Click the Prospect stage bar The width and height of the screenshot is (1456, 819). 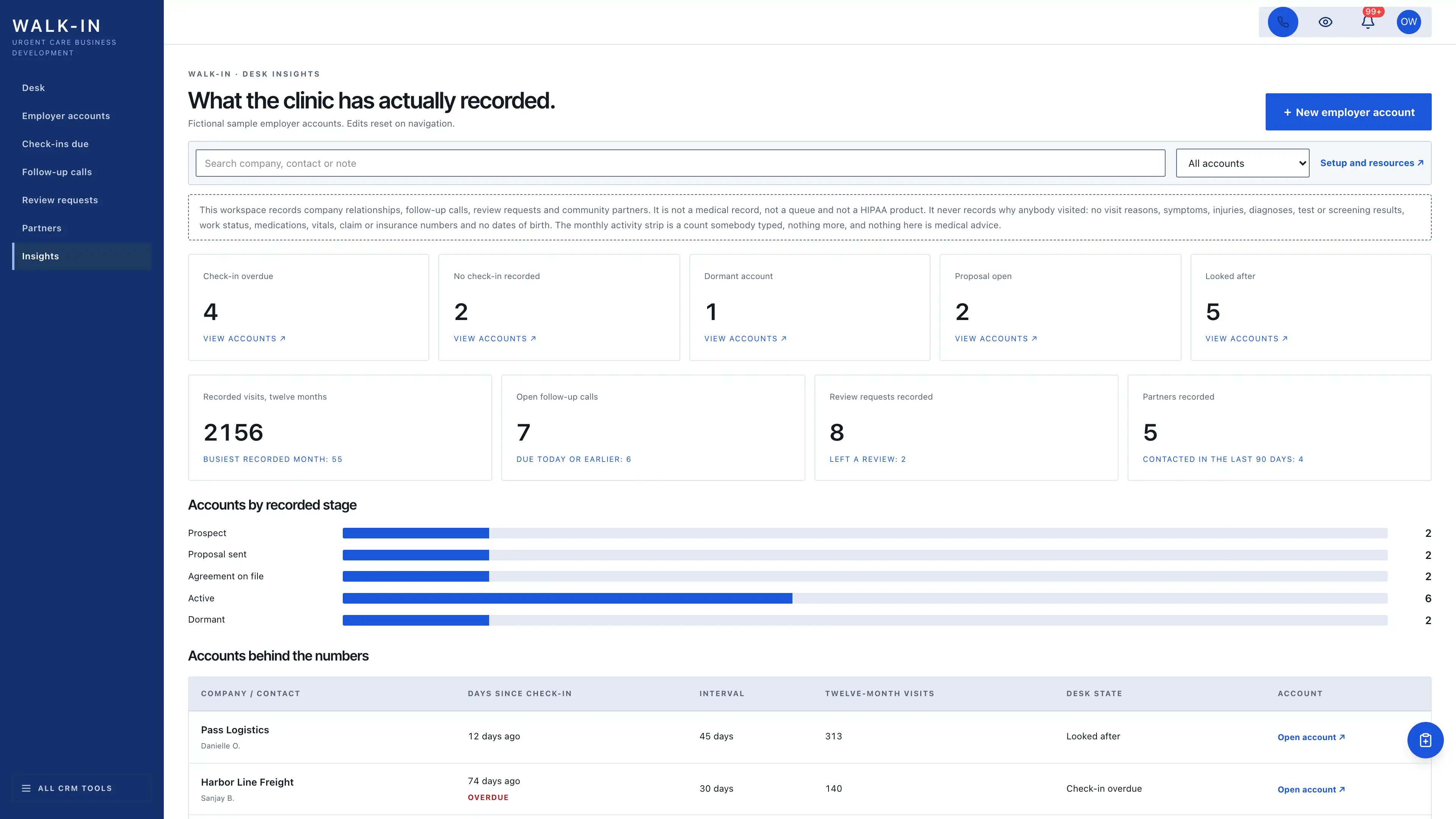tap(865, 533)
